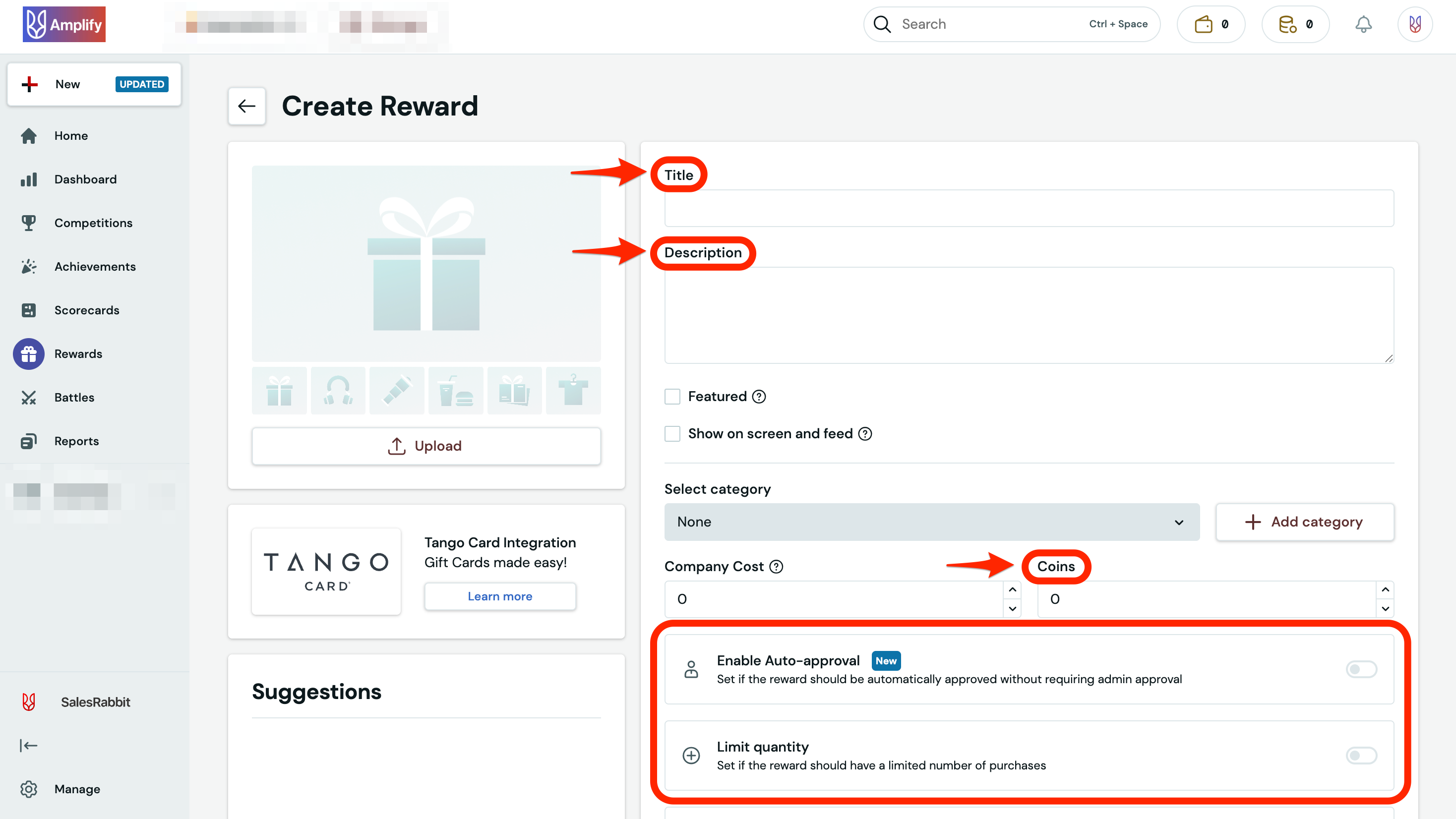Select the Battles crossed-swords icon
Screen dimensions: 1456x819
tap(29, 397)
